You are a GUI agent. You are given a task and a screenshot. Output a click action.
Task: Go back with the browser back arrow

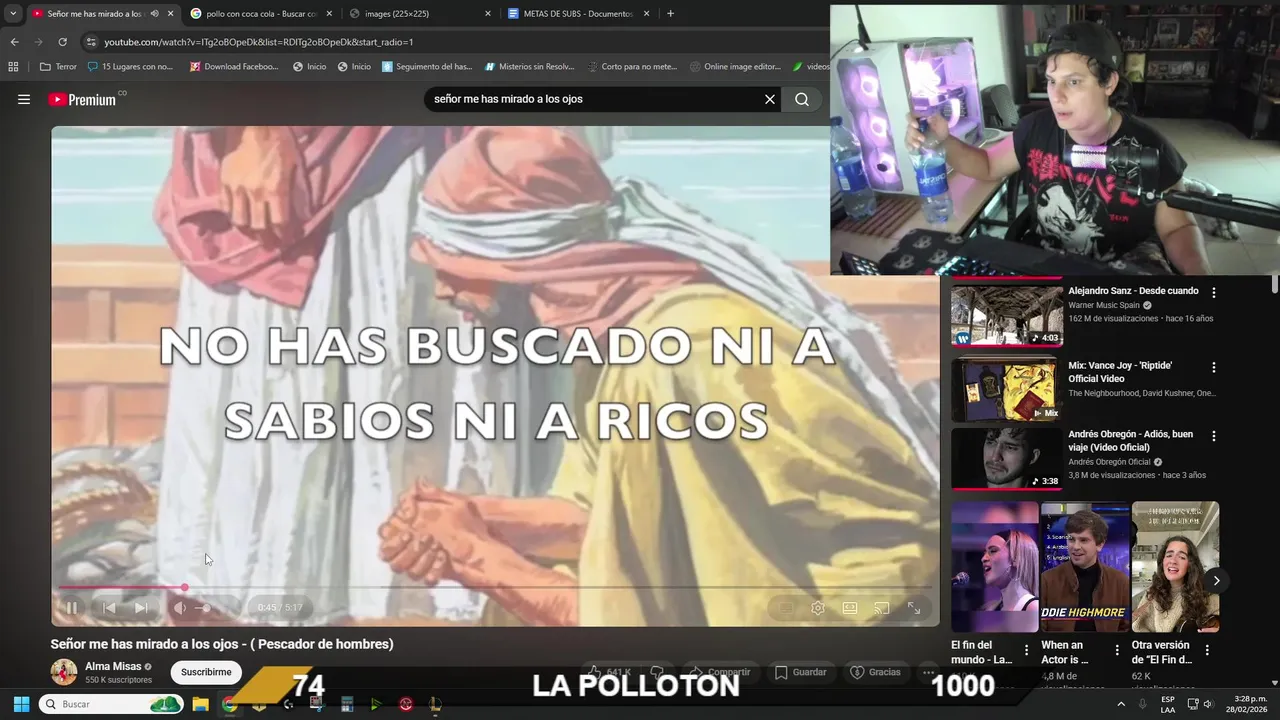[14, 42]
